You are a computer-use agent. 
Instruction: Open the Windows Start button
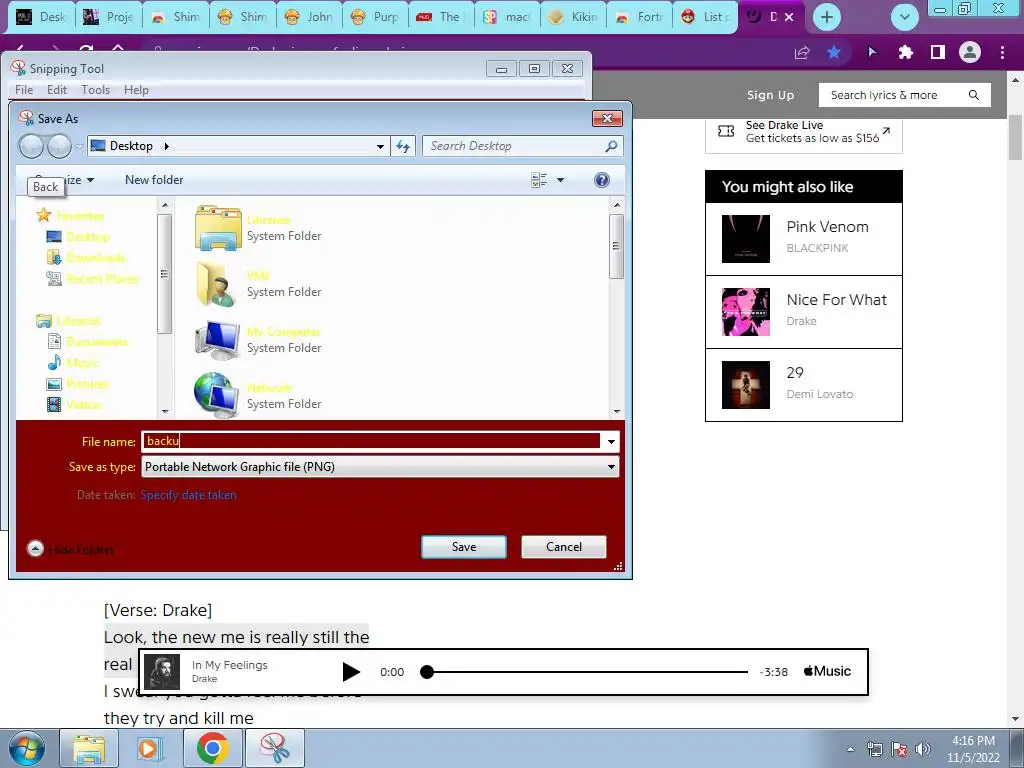point(27,748)
